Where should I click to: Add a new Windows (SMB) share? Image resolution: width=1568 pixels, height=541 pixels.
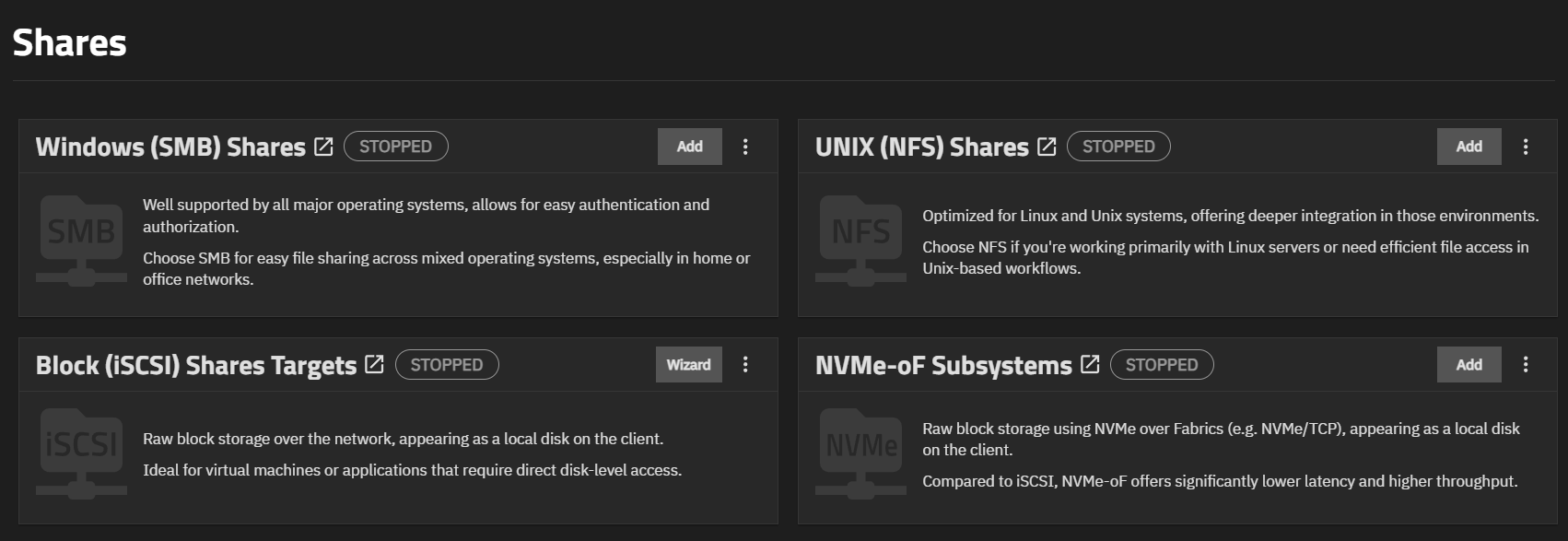(689, 147)
